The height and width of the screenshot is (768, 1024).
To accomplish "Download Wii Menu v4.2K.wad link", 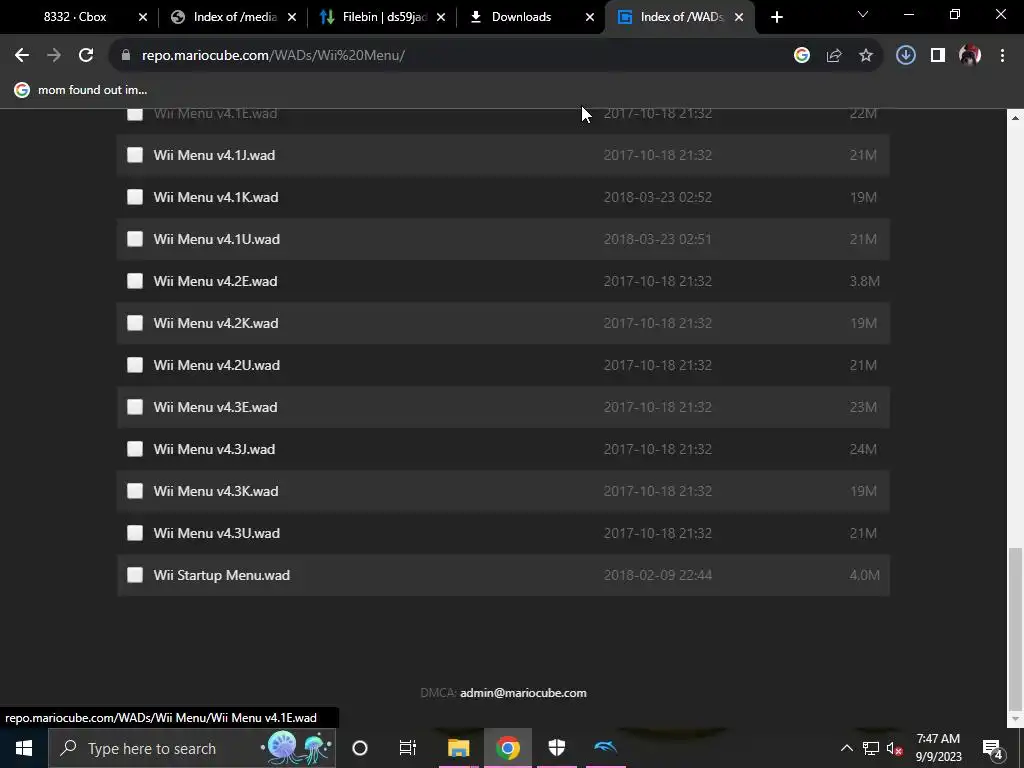I will pos(216,323).
